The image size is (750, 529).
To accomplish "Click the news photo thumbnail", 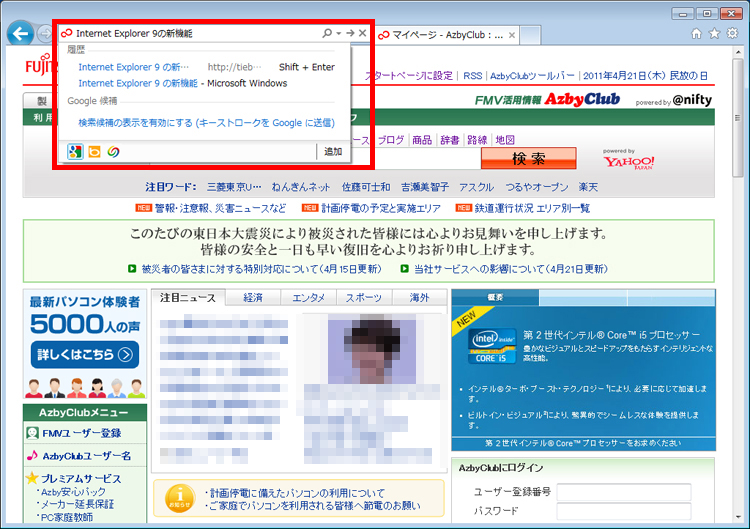I will tap(372, 349).
